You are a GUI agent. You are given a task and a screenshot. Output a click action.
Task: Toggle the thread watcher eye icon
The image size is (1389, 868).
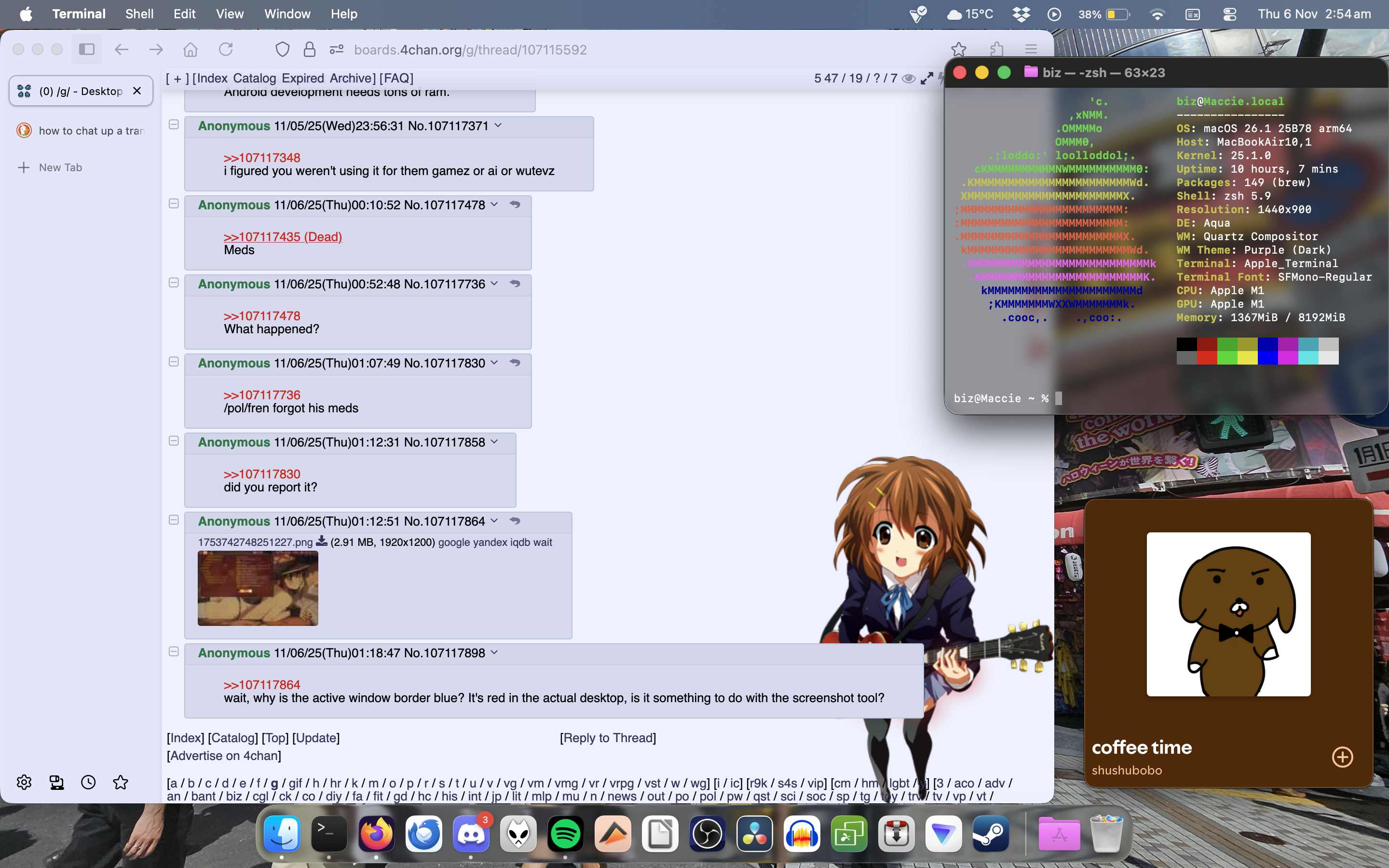coord(909,79)
